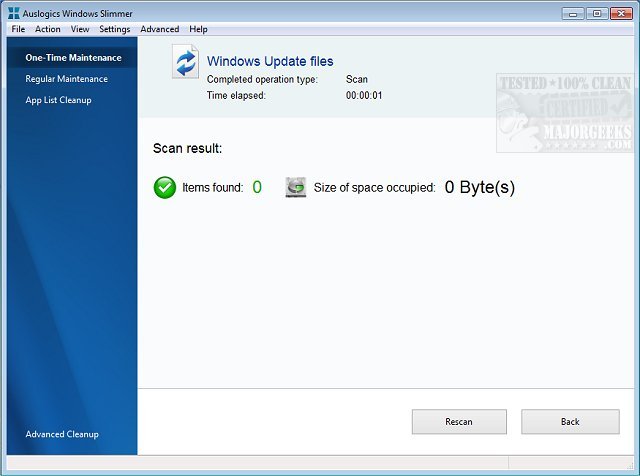Close the Windows Slimmer window
Image resolution: width=640 pixels, height=476 pixels.
[621, 14]
